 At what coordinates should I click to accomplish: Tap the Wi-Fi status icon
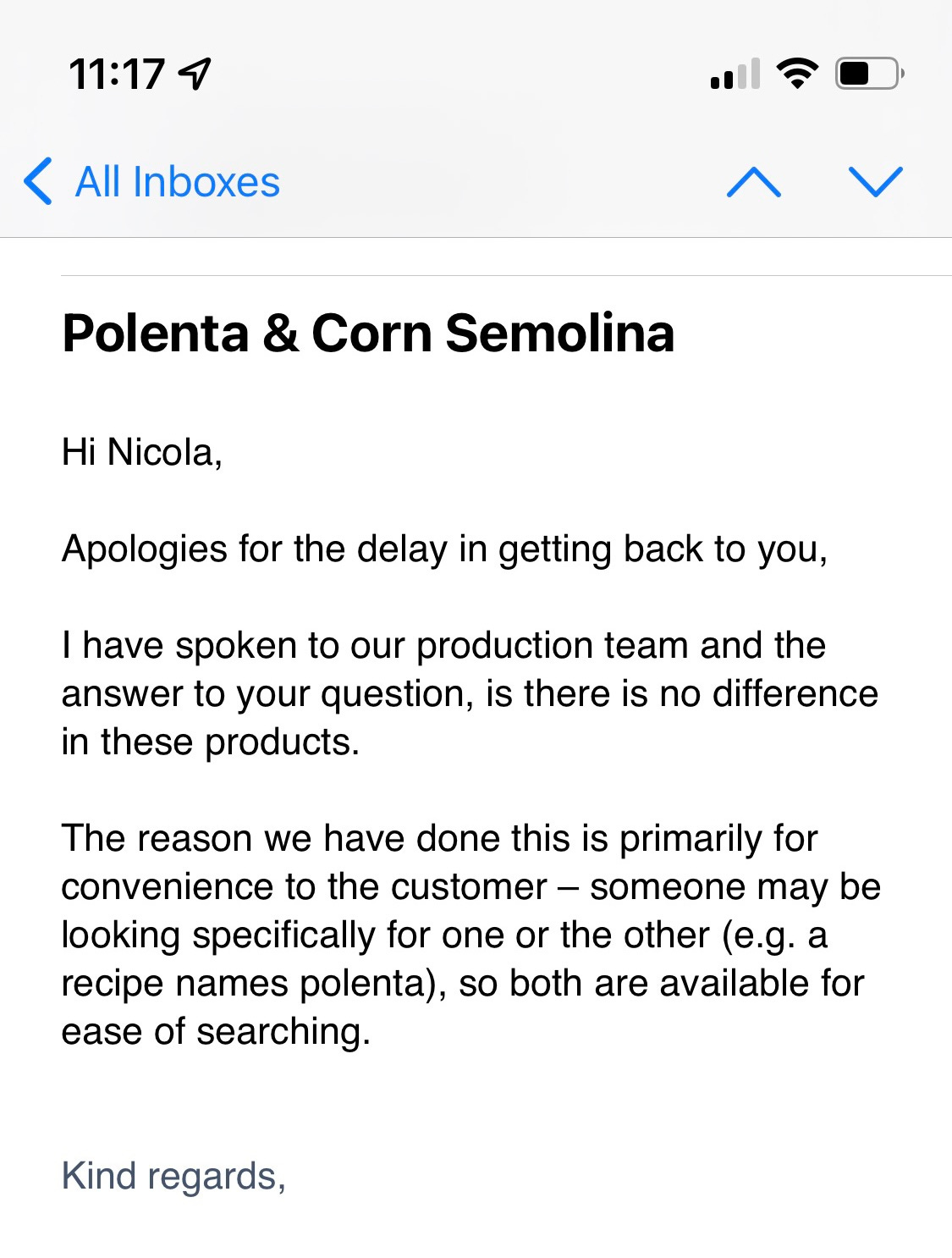[797, 74]
